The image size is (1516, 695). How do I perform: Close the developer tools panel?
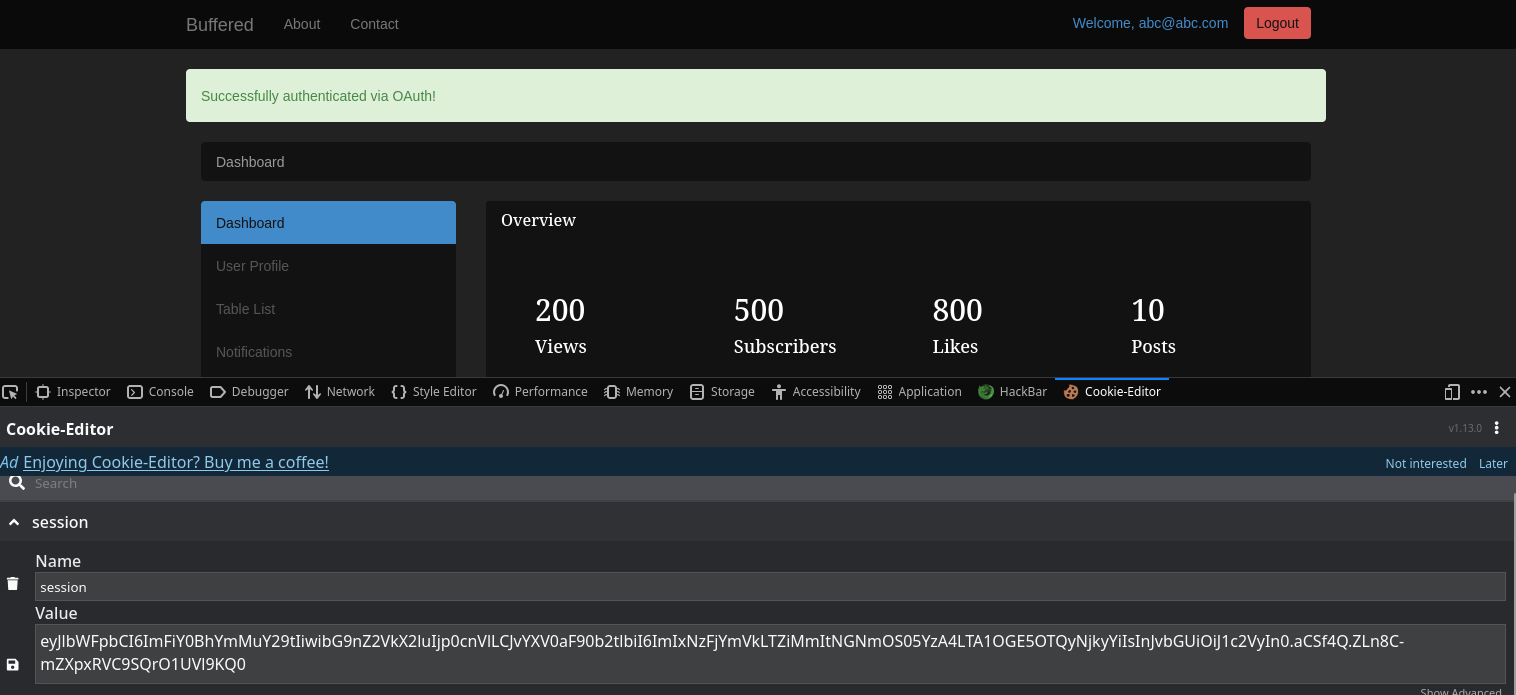tap(1504, 392)
